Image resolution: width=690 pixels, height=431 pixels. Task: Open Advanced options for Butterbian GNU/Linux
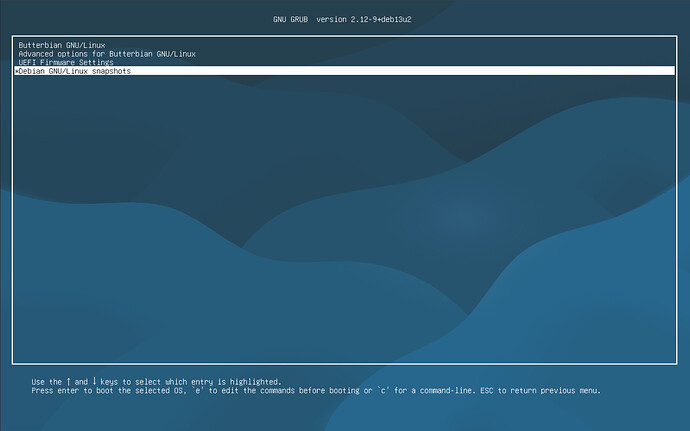345,54
